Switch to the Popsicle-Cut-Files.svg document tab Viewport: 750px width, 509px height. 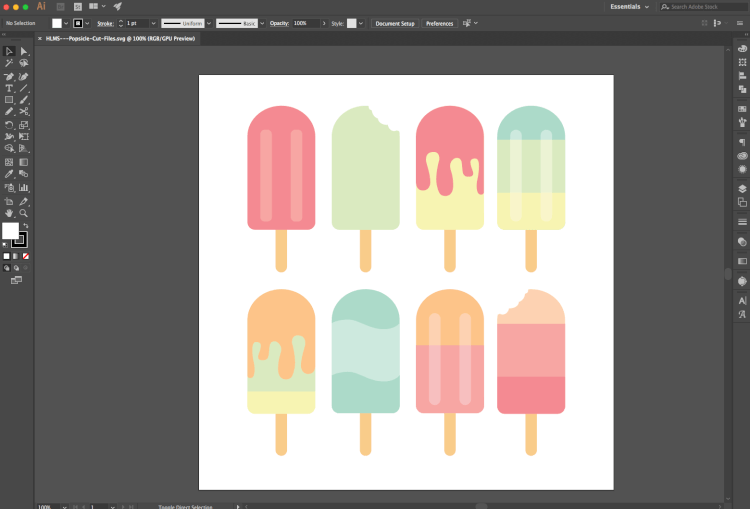120,38
